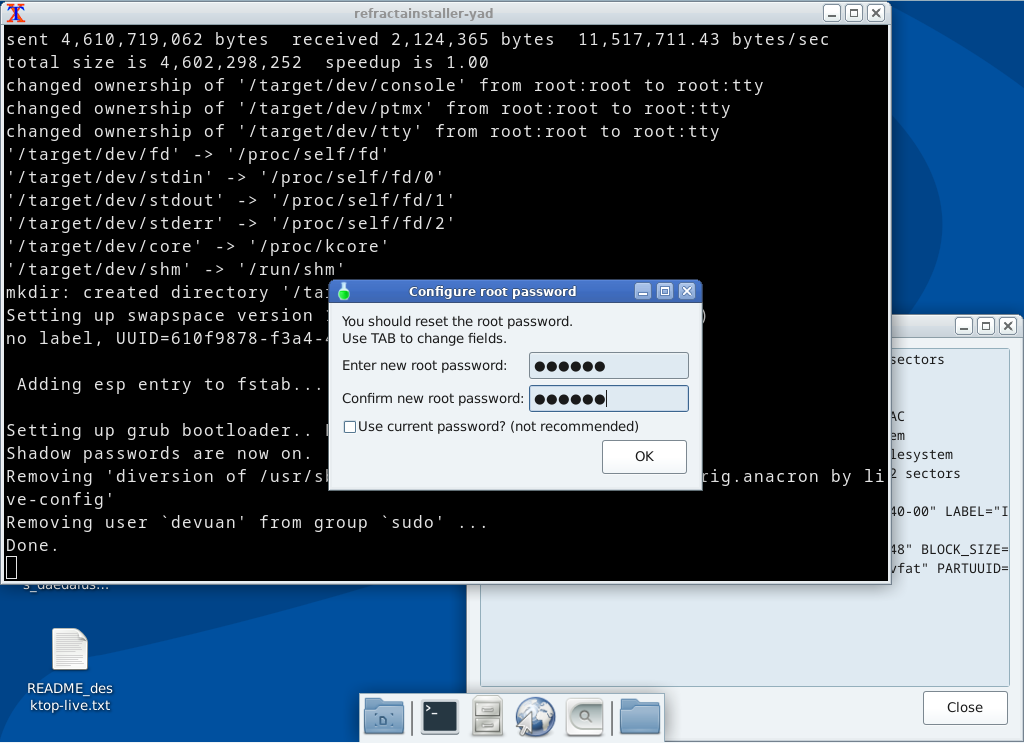Viewport: 1024px width, 743px height.
Task: Maximize the Configure root password dialog
Action: coord(664,291)
